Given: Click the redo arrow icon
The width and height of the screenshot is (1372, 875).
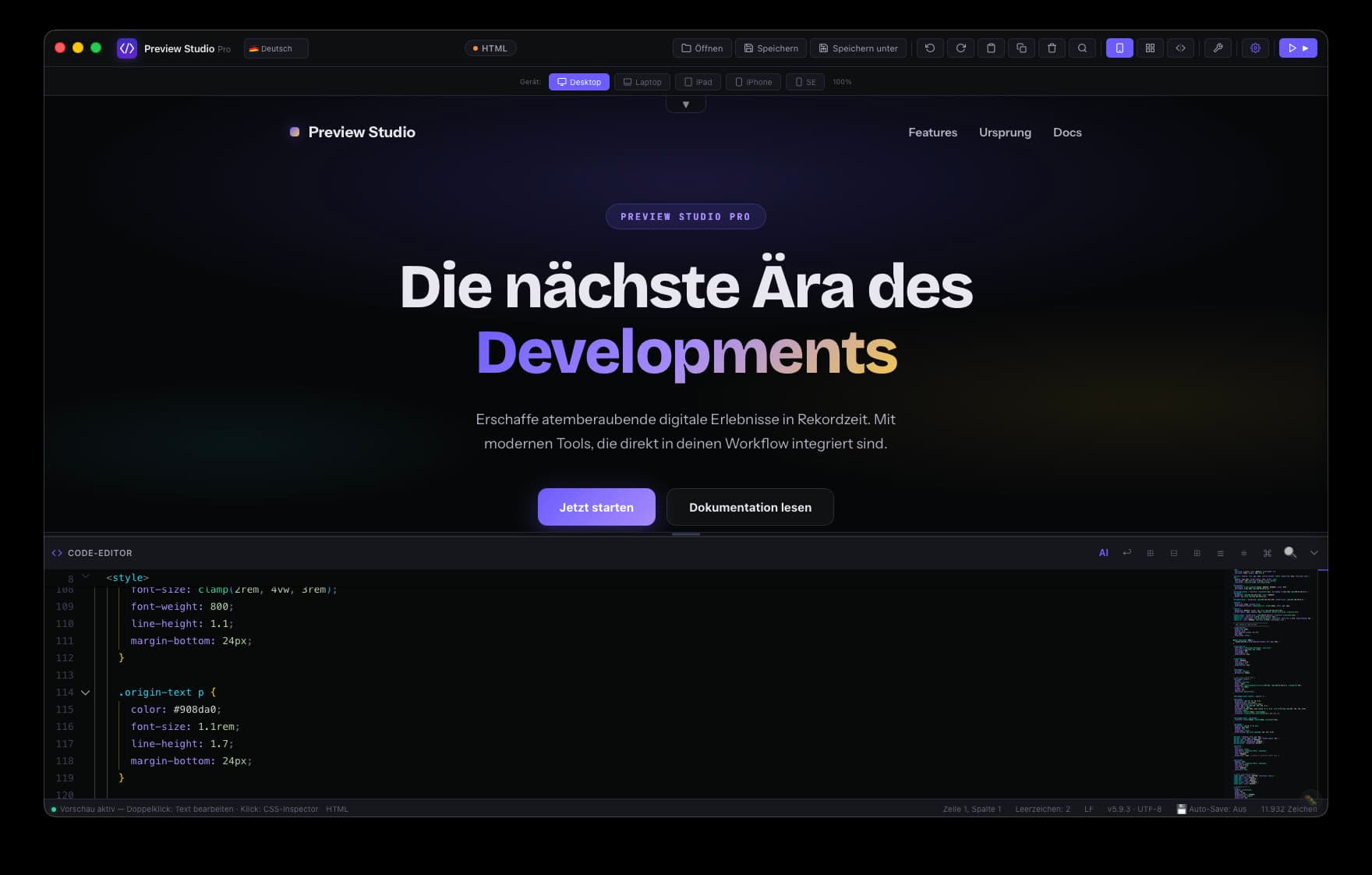Looking at the screenshot, I should pos(960,48).
